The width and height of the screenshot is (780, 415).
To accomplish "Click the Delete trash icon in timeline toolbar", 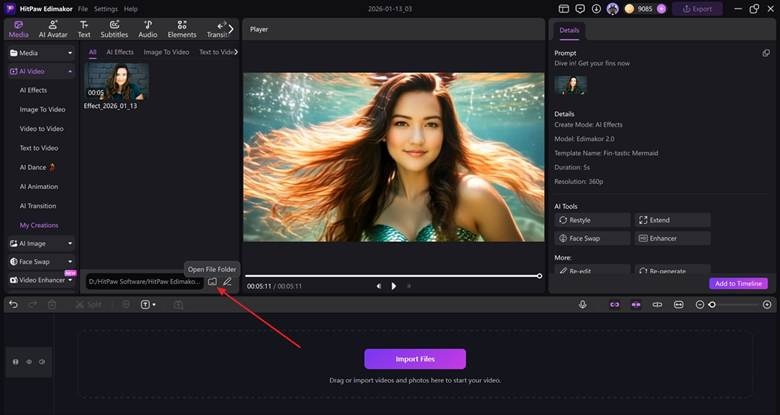I will click(52, 305).
